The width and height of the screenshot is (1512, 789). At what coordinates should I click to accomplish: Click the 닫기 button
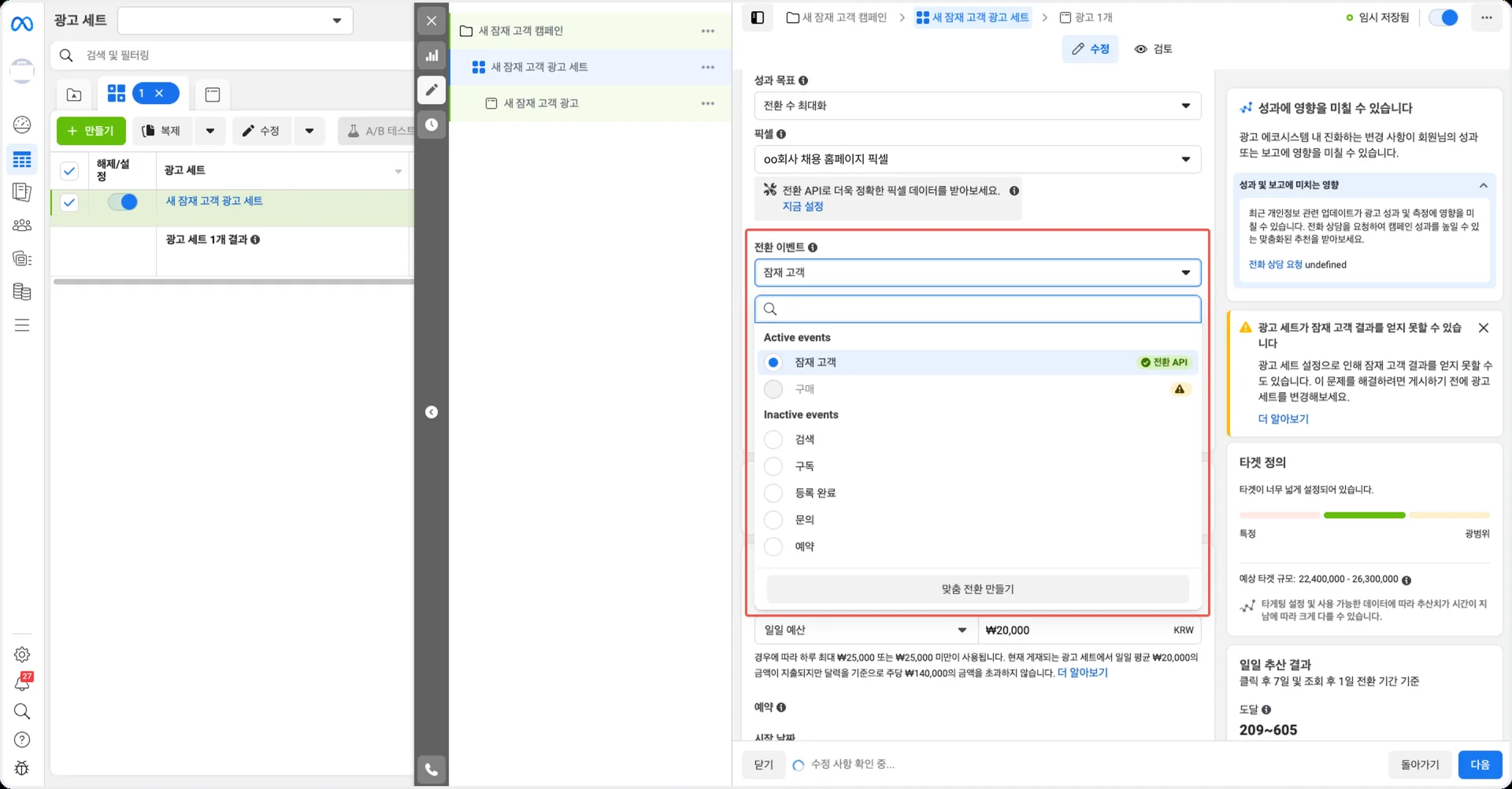coord(764,765)
